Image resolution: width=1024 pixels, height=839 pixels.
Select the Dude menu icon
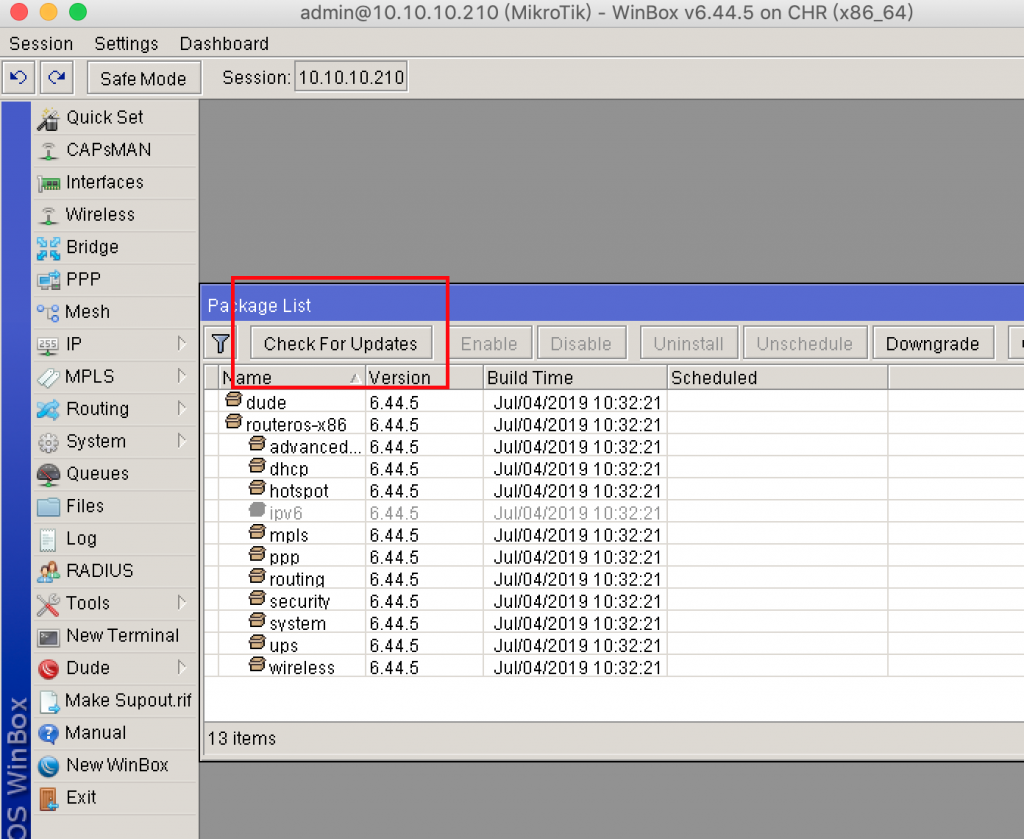coord(48,669)
